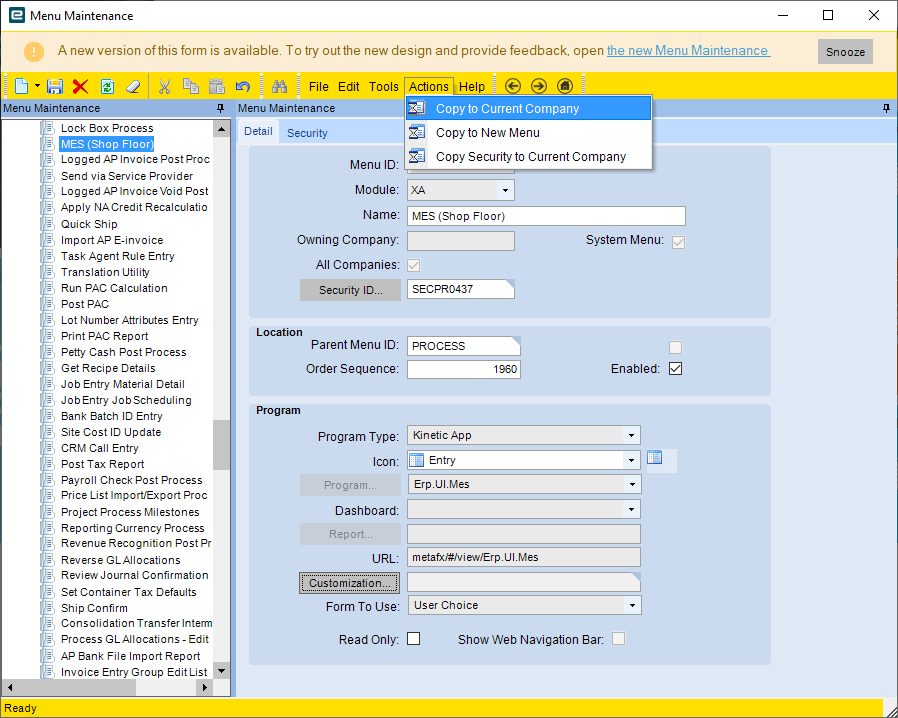Pin the left Menu Maintenance tree panel

(220, 108)
